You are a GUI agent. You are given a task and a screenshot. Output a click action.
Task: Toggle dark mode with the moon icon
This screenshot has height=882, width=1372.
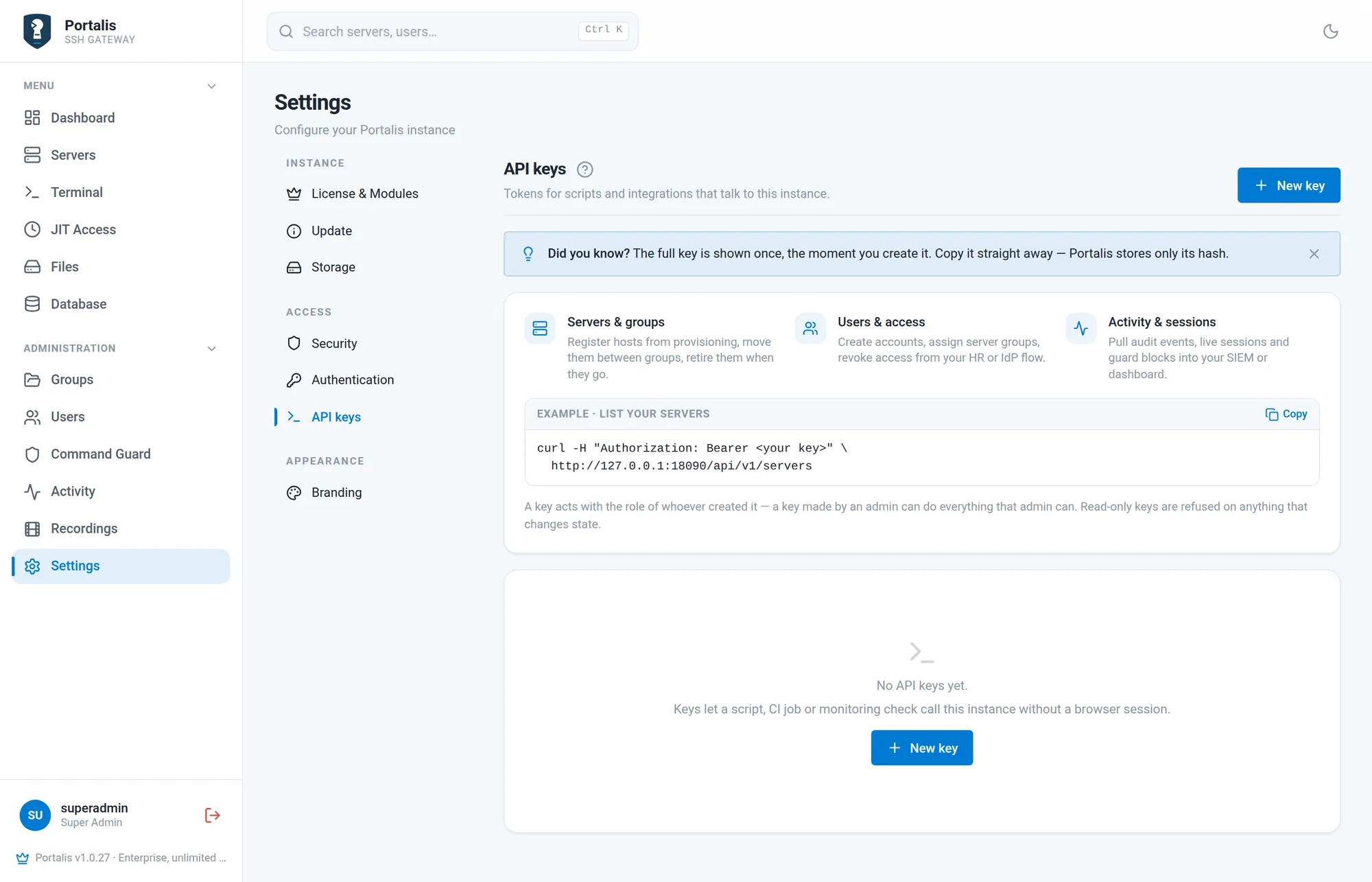1330,31
